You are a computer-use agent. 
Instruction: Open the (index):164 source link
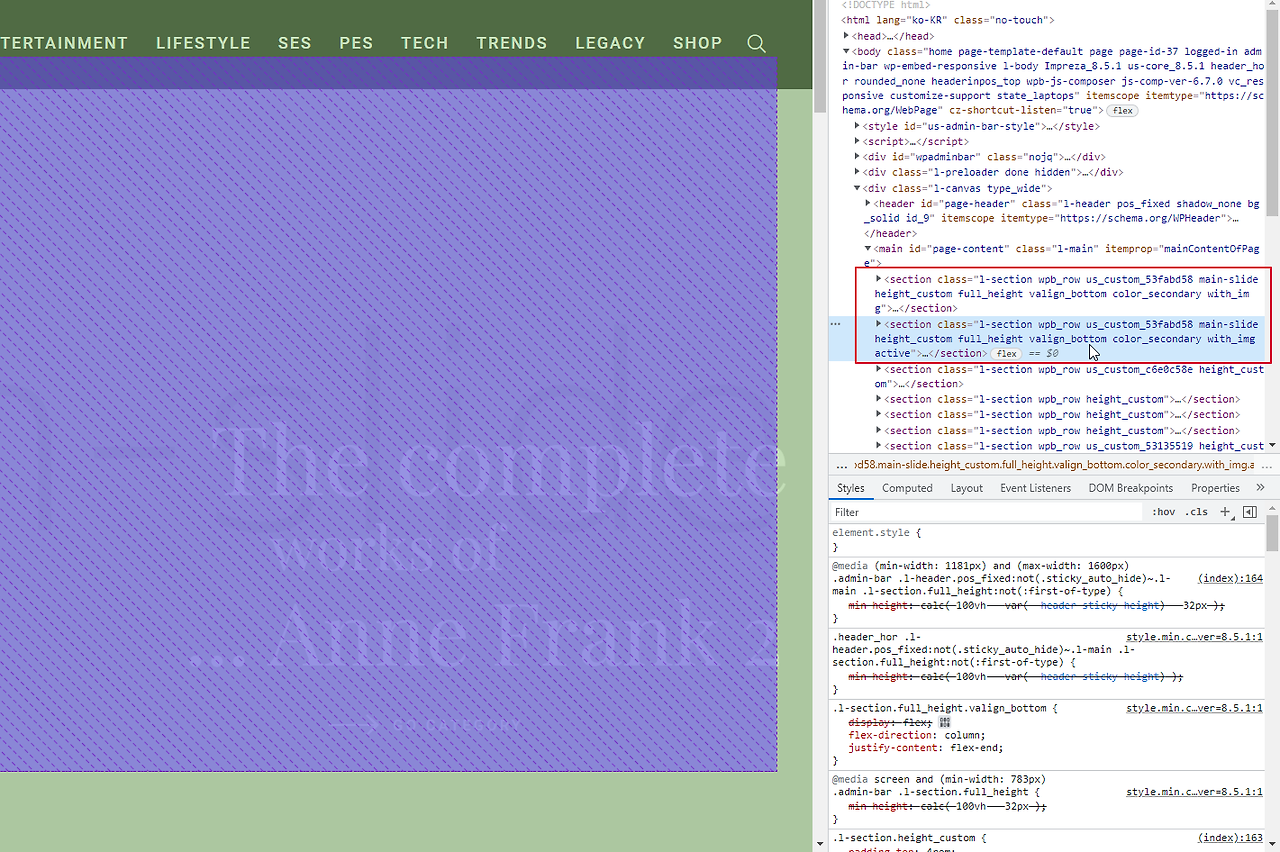click(x=1230, y=578)
